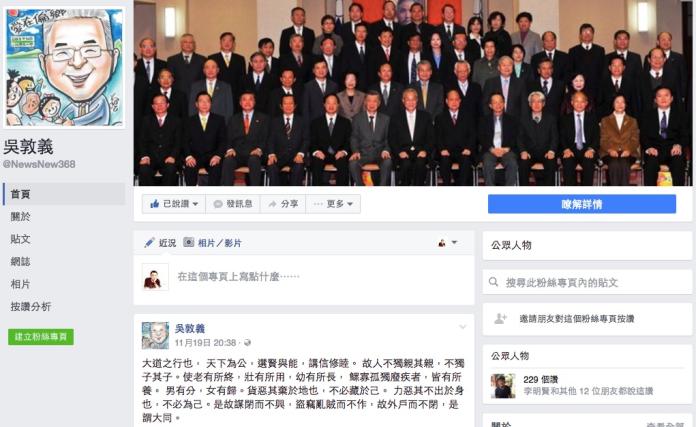Open the 吳敦義 post author link
This screenshot has width=696, height=427.
tap(190, 328)
